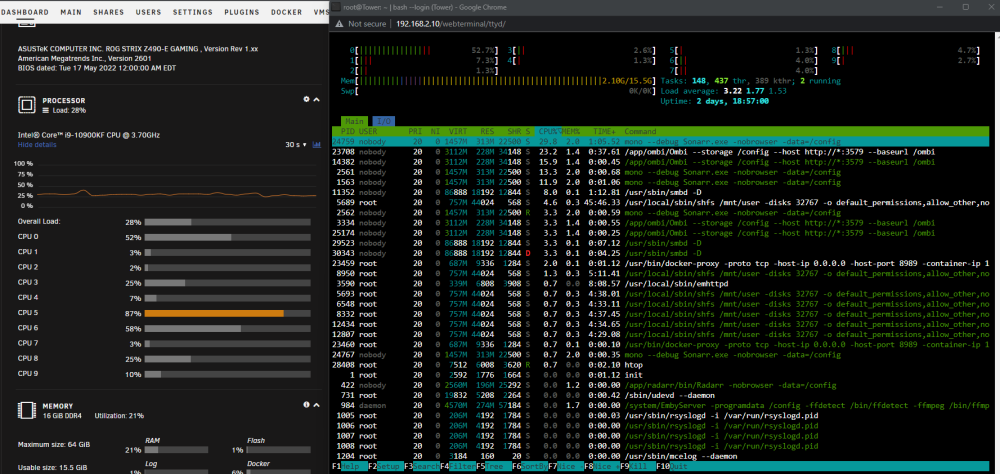The height and width of the screenshot is (474, 1000).
Task: Select process row PID 984 EmbyServer
Action: [661, 405]
